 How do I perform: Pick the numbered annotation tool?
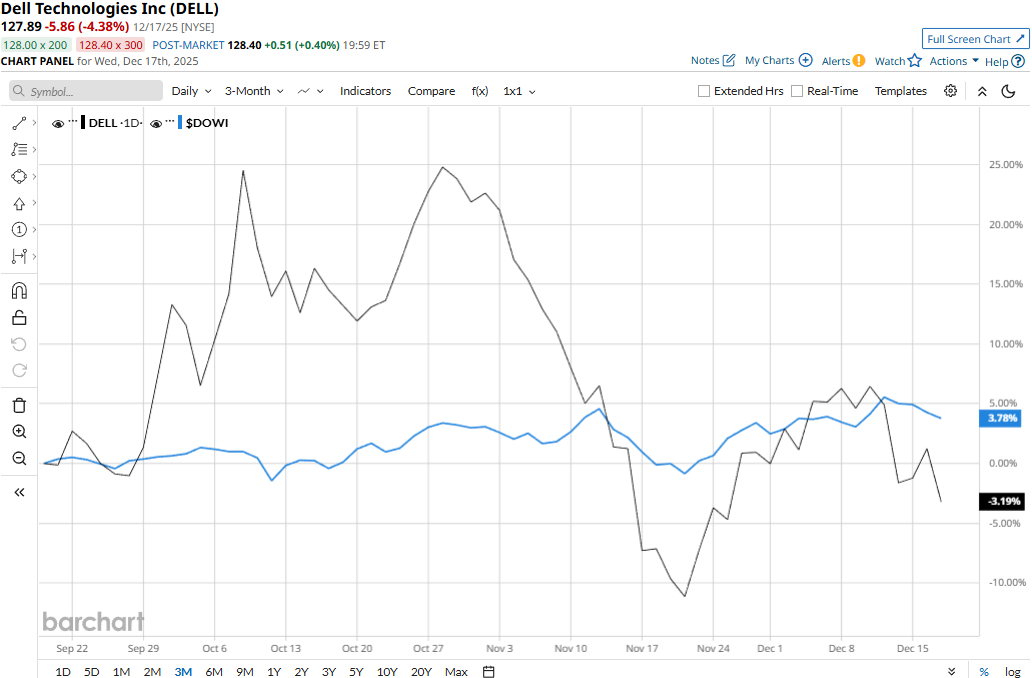[x=19, y=230]
